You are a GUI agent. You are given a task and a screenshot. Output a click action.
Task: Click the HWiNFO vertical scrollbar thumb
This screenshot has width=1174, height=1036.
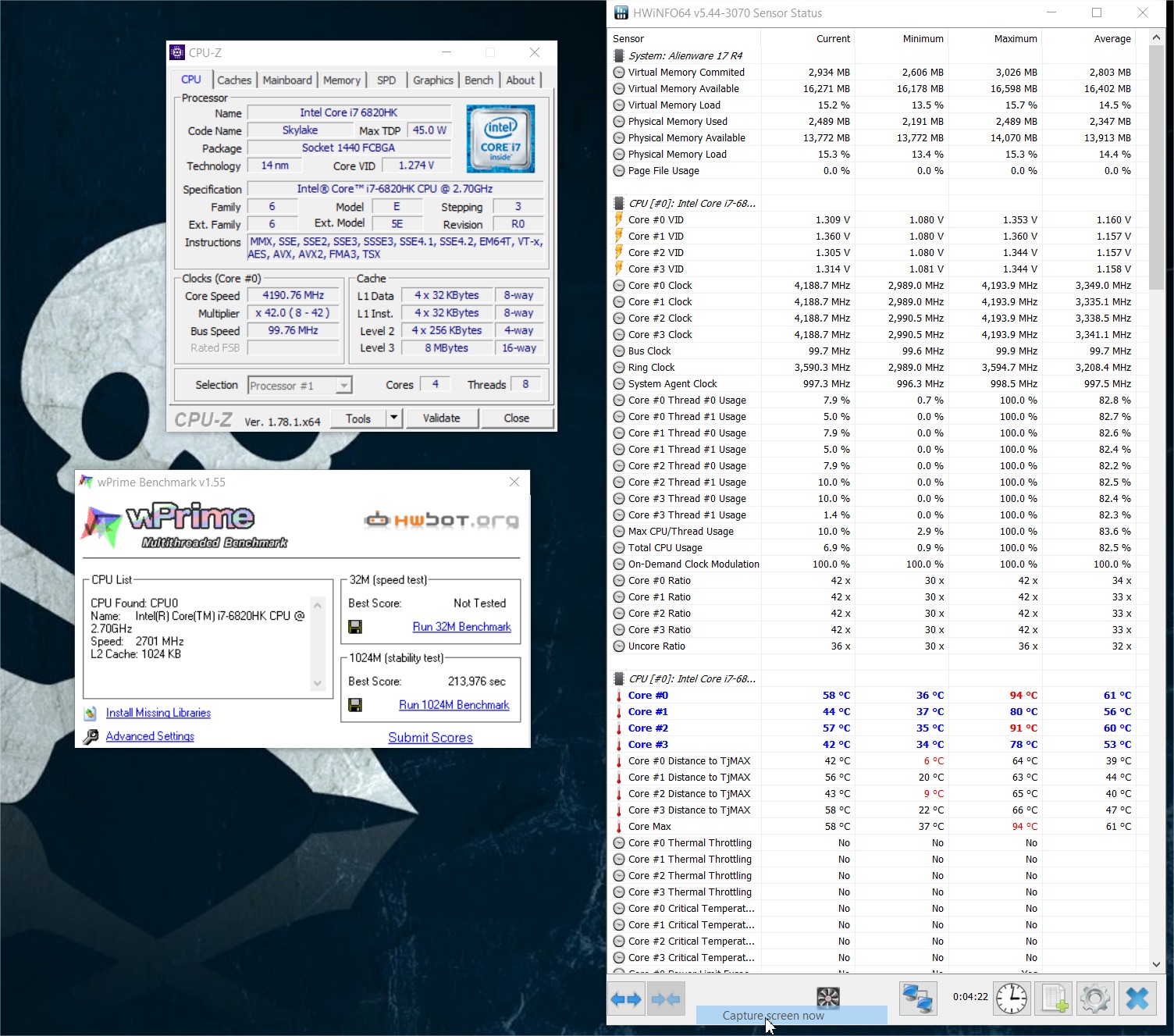tap(1157, 166)
